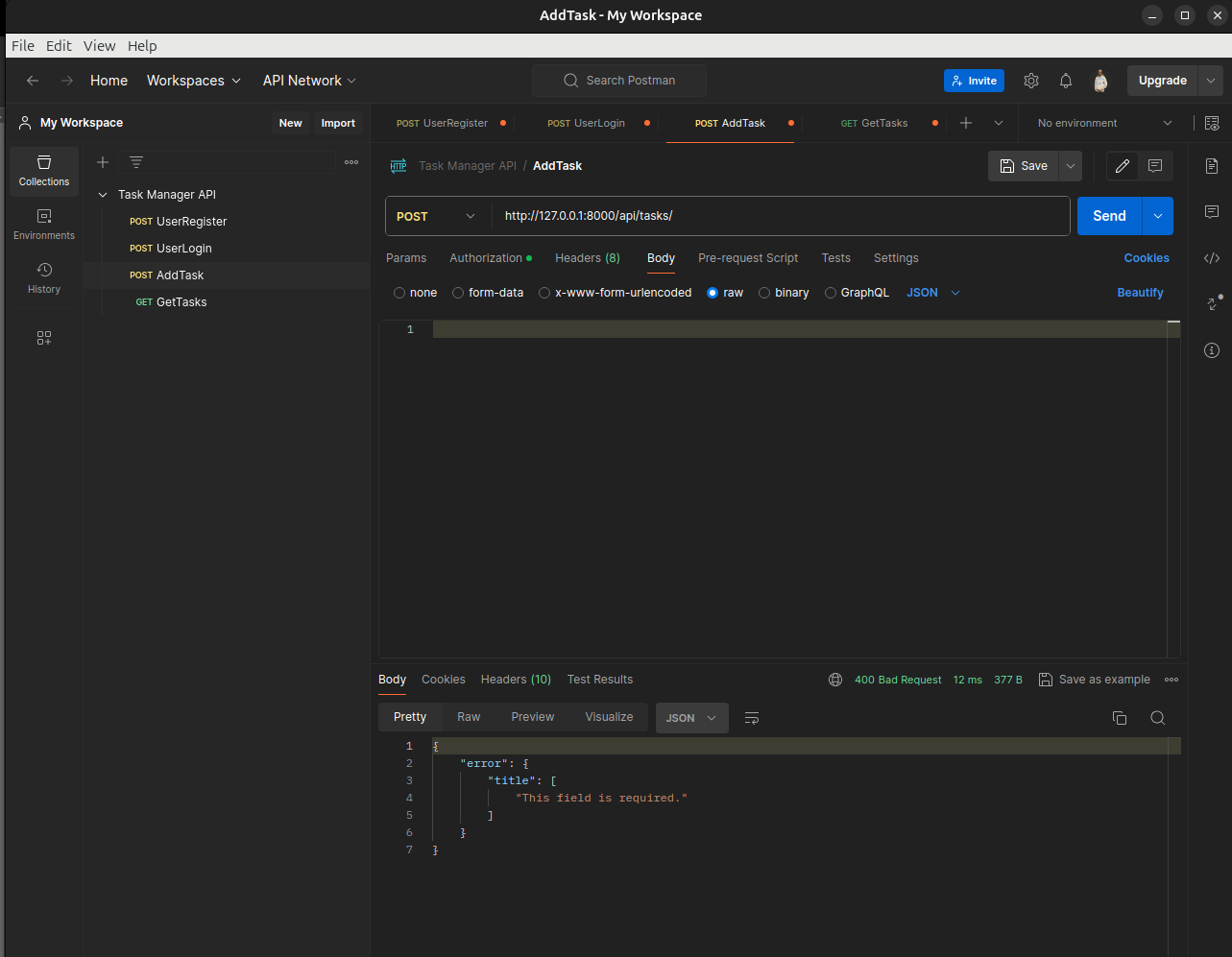Open the raw body JSON language dropdown

click(933, 293)
